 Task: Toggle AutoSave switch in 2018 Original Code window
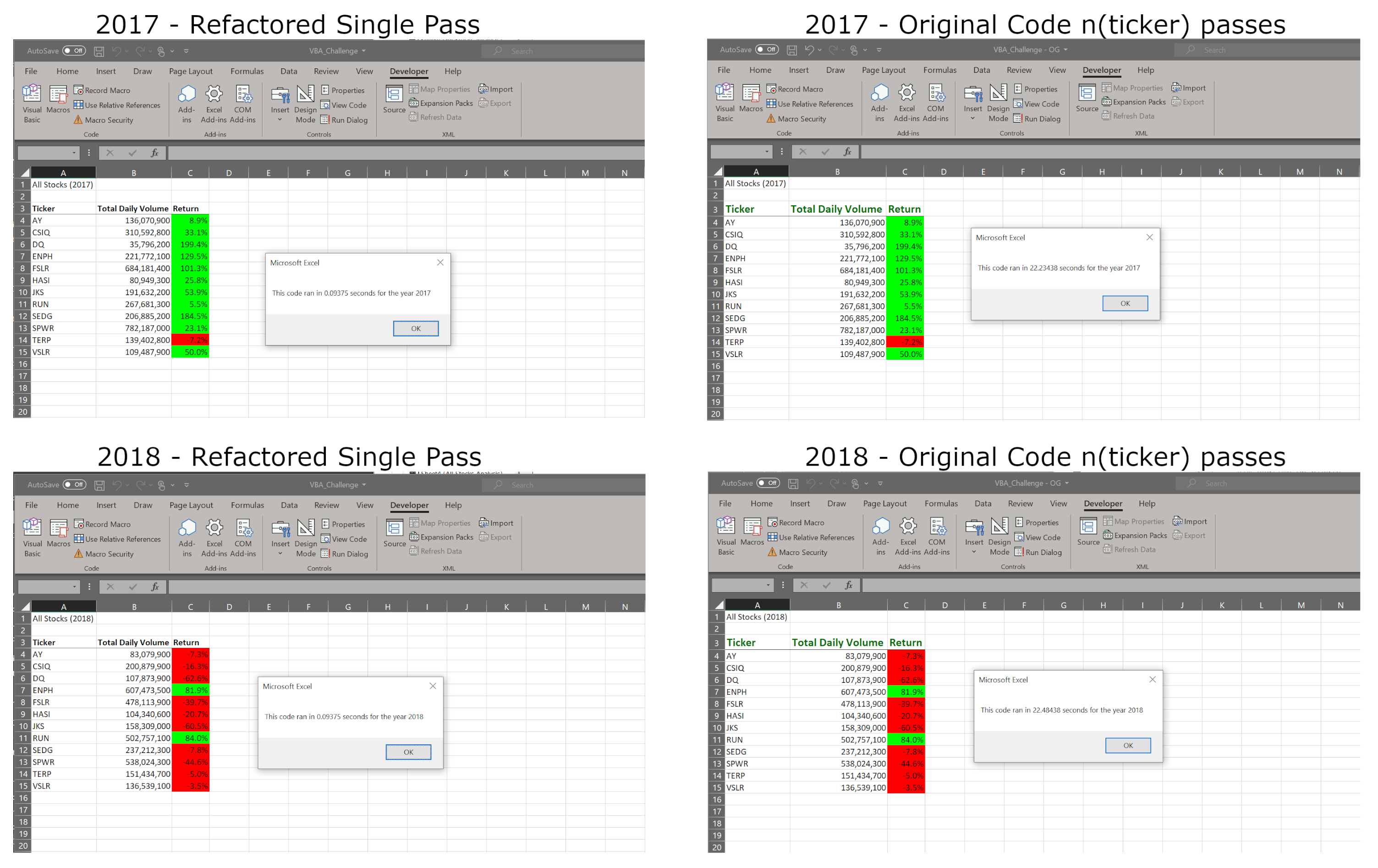coord(768,483)
